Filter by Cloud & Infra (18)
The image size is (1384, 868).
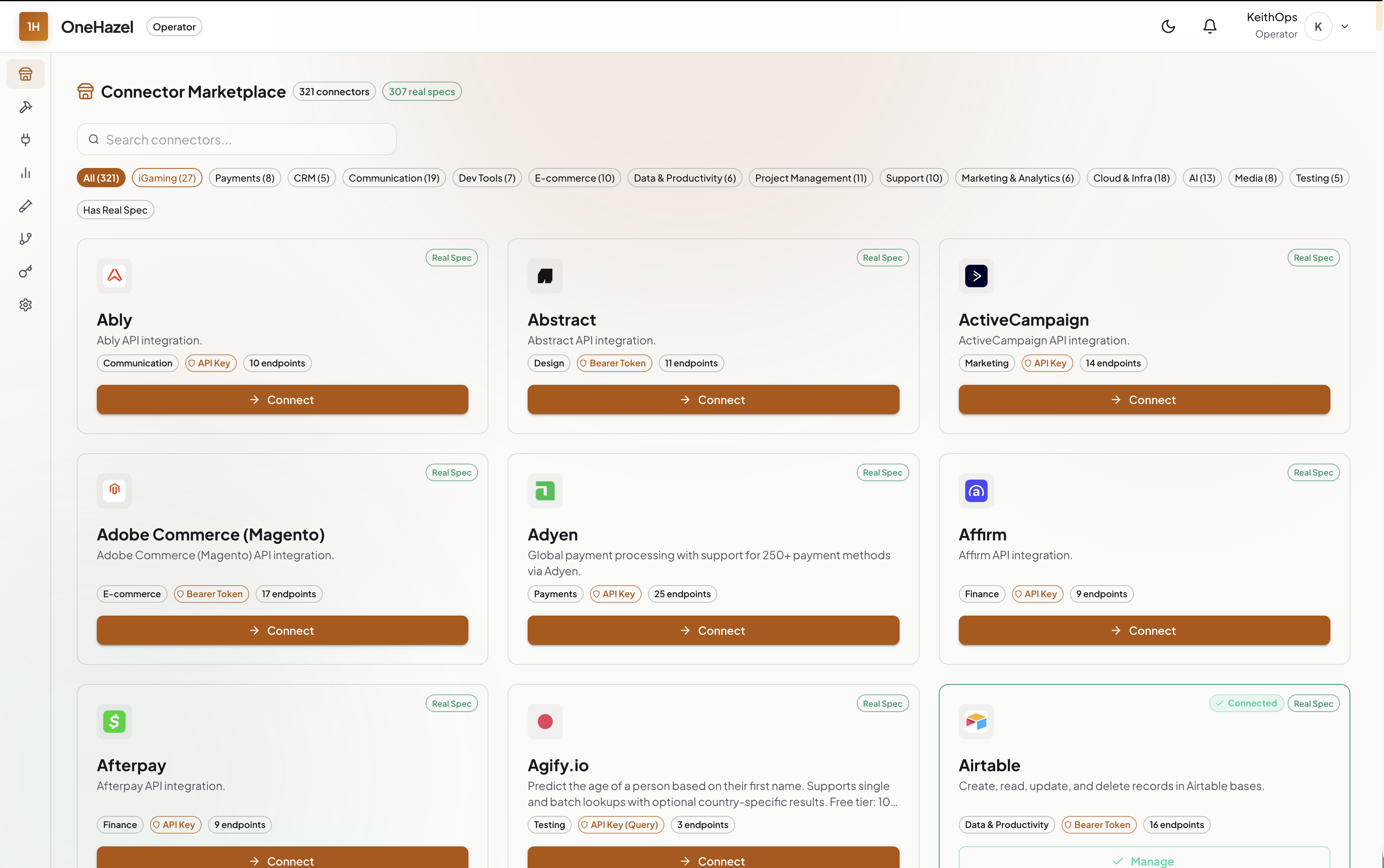point(1131,178)
